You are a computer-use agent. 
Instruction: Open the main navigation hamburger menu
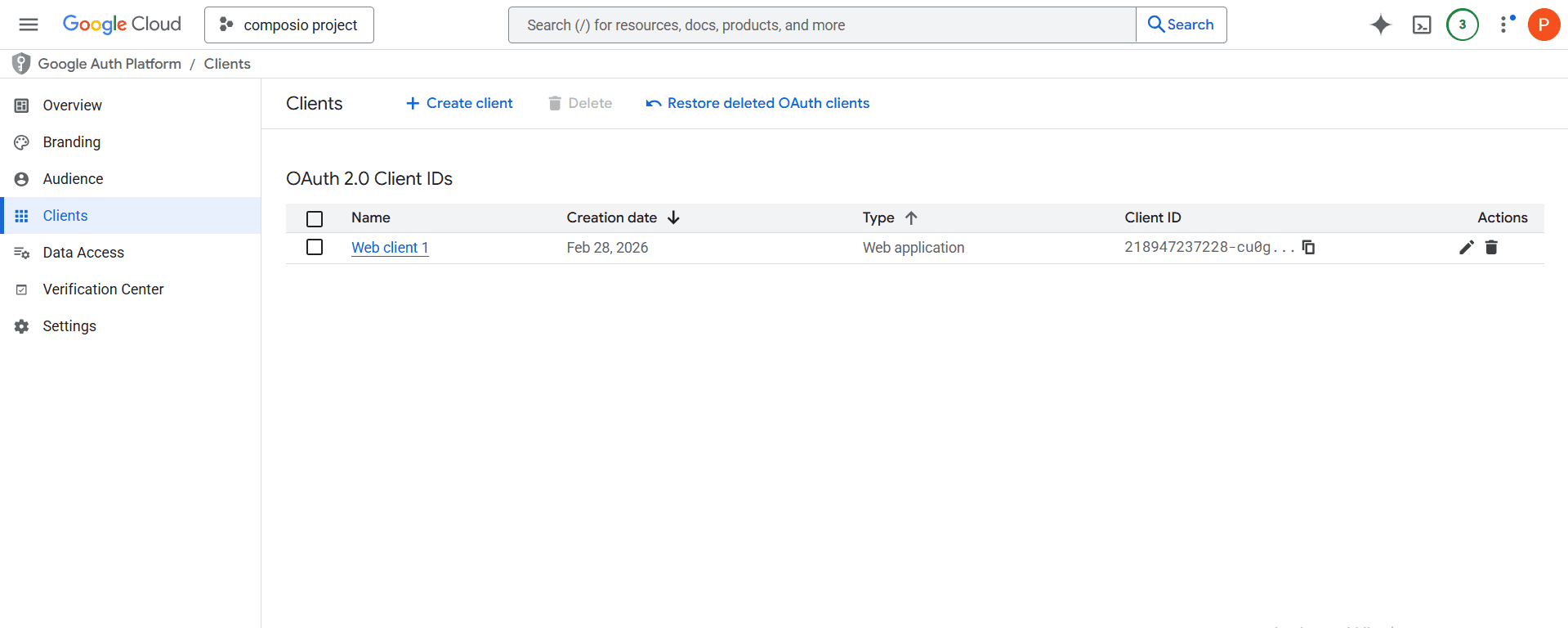pos(29,25)
